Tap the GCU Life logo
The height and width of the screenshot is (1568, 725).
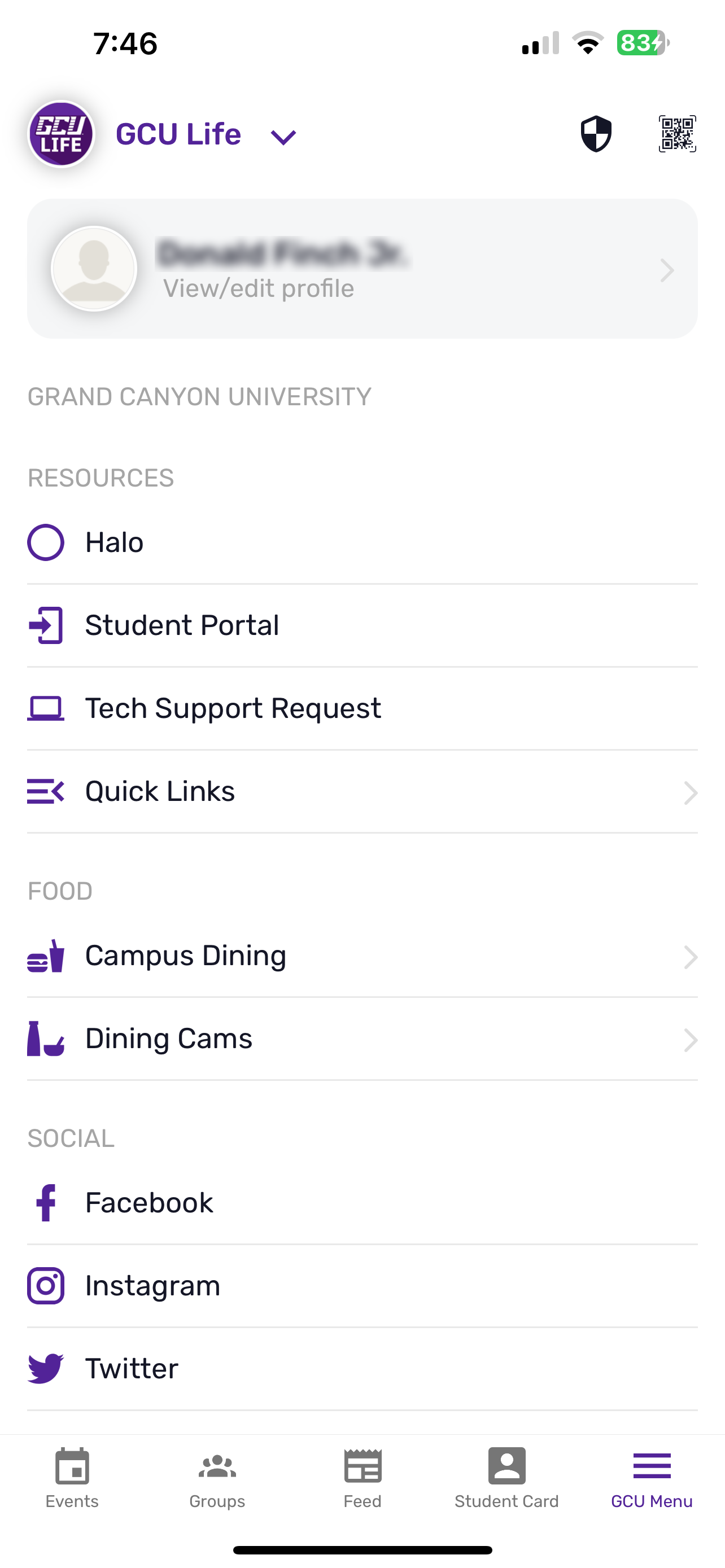click(x=61, y=134)
